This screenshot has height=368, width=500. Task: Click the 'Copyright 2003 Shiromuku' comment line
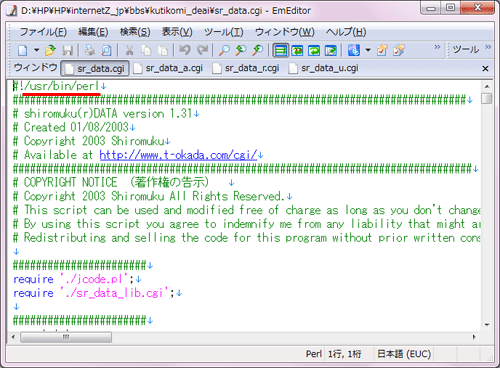click(88, 141)
